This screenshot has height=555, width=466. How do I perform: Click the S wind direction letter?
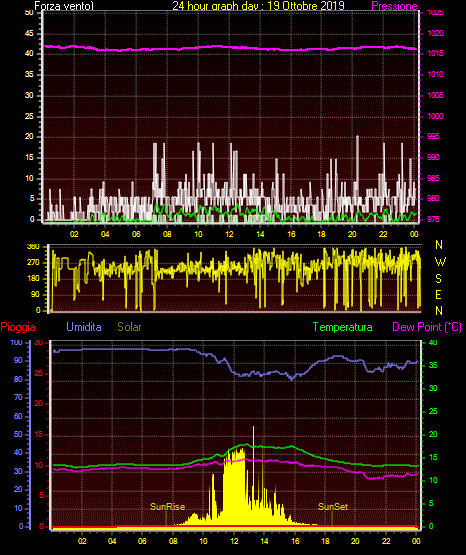click(438, 279)
